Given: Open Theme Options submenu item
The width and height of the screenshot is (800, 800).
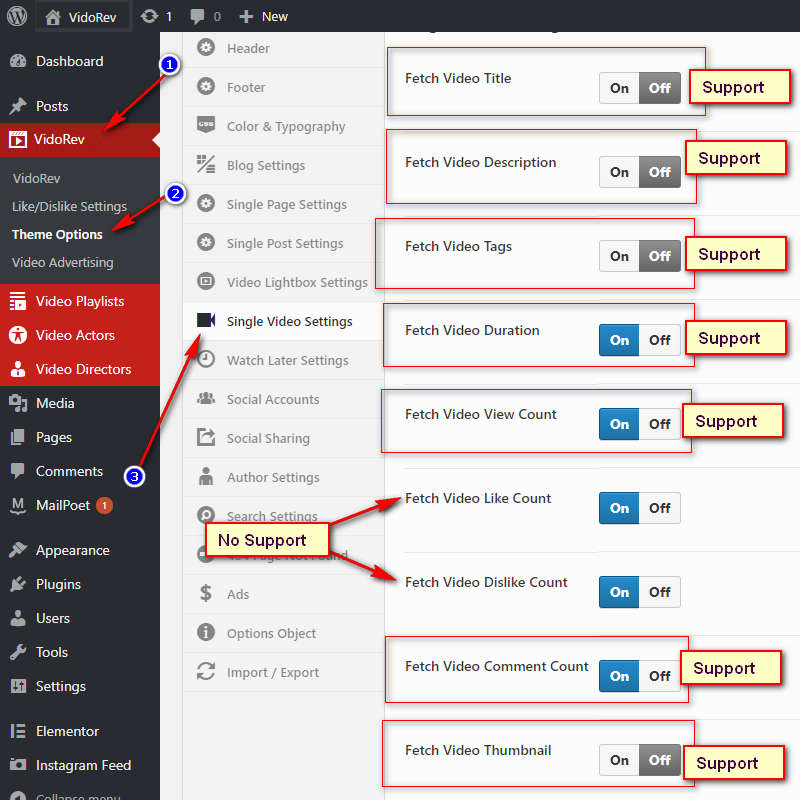Looking at the screenshot, I should pyautogui.click(x=57, y=234).
